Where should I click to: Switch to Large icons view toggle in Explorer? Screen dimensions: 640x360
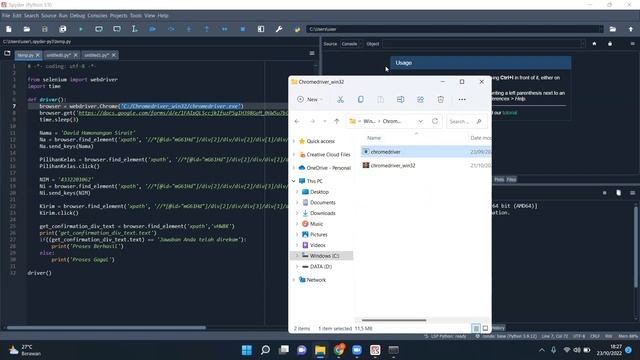tap(485, 328)
